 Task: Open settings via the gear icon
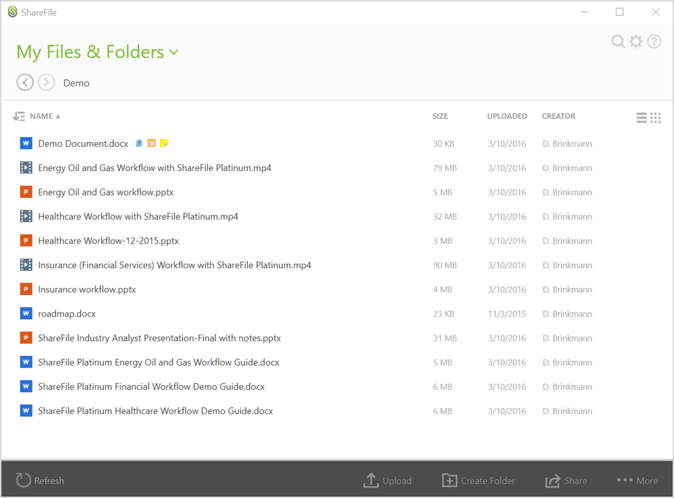636,42
